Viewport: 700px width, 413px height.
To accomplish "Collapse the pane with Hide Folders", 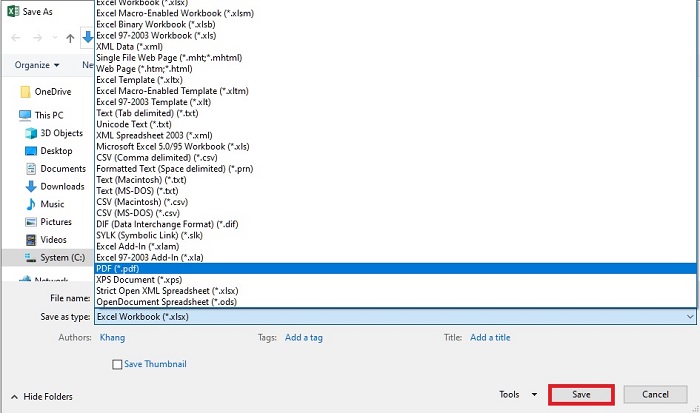I will coord(43,396).
